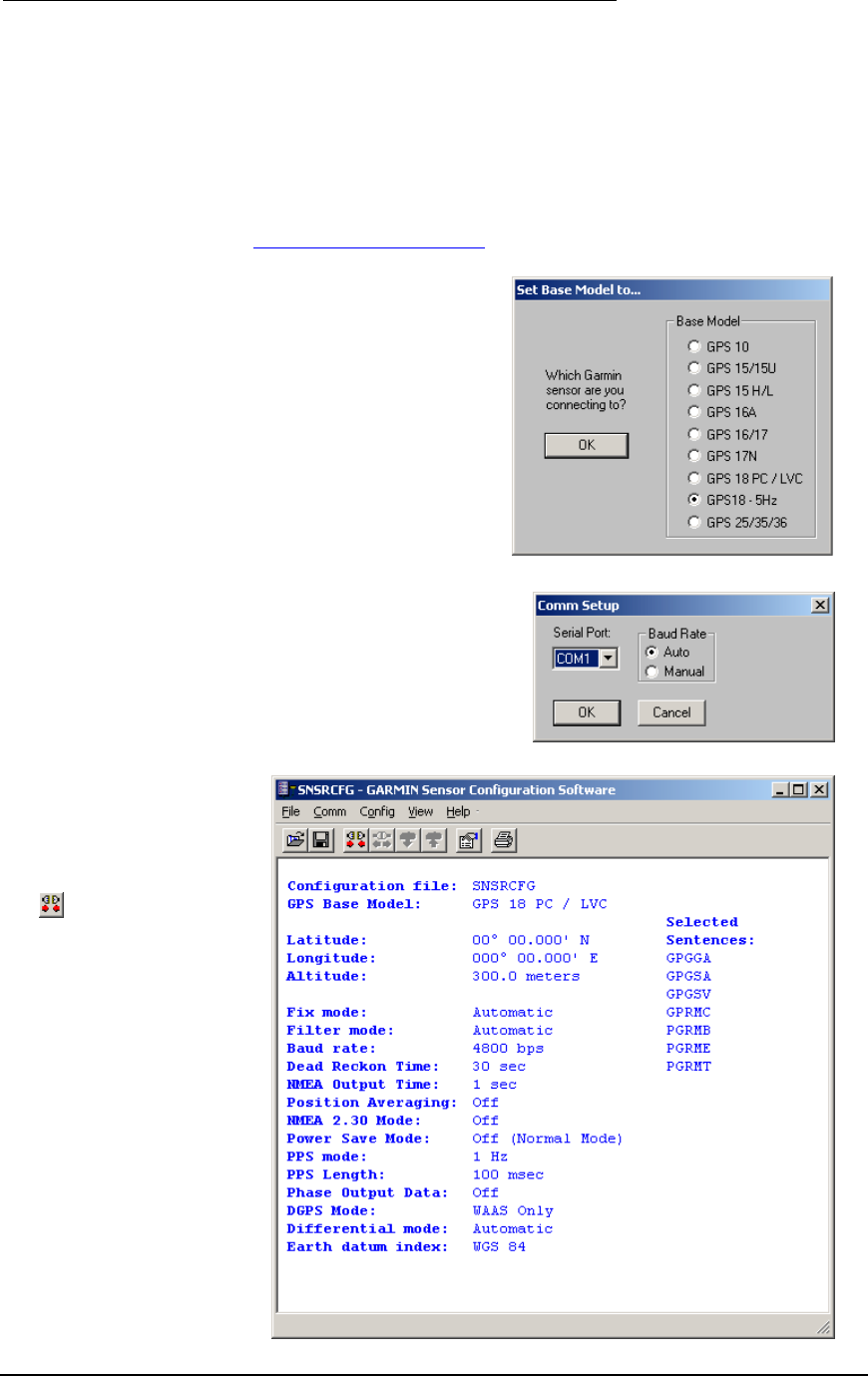Open the File menu
This screenshot has height=1376, width=868.
(x=290, y=812)
